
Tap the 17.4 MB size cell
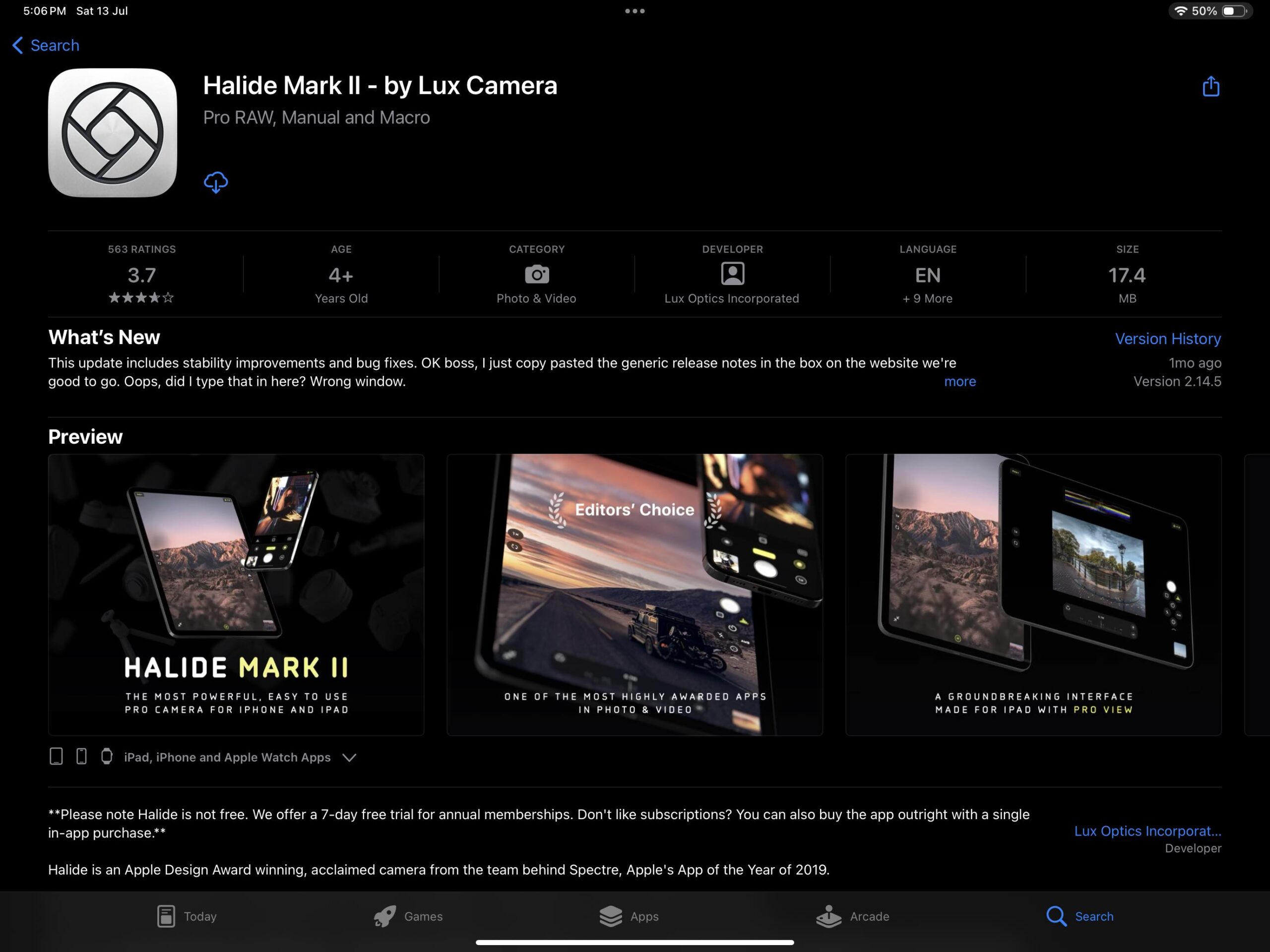(x=1127, y=274)
